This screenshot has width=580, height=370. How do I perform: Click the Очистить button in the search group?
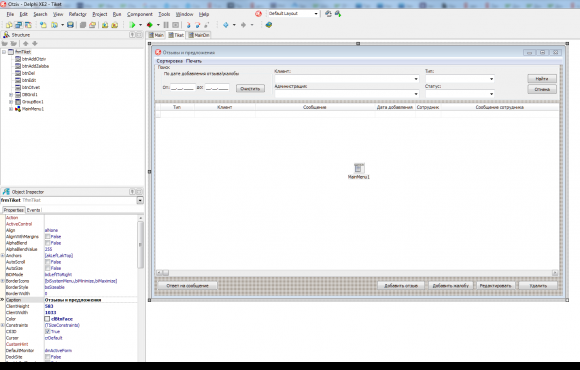pos(250,88)
